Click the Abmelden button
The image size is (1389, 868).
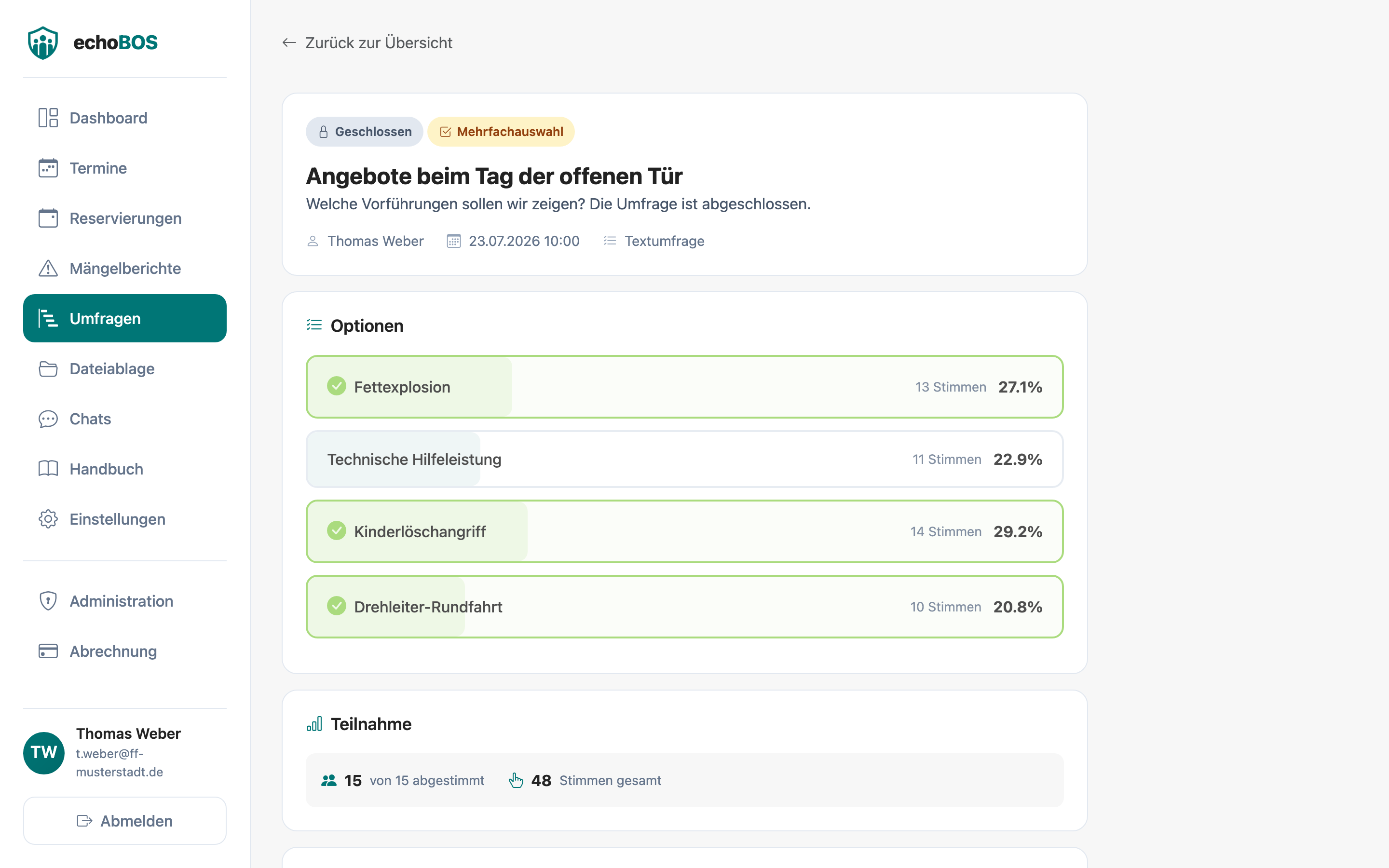coord(124,821)
